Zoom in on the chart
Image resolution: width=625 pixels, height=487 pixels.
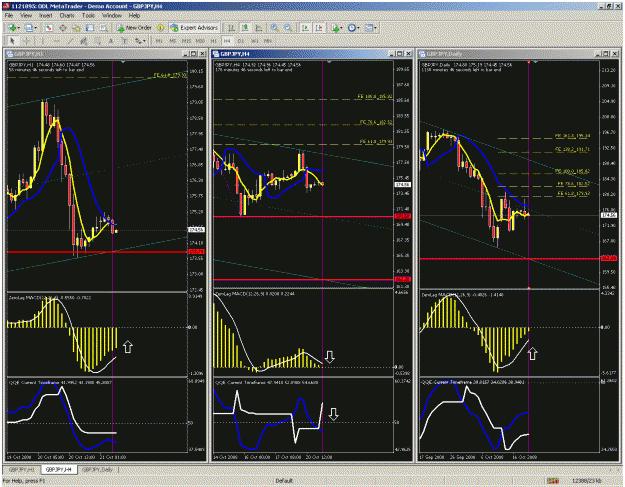click(275, 28)
